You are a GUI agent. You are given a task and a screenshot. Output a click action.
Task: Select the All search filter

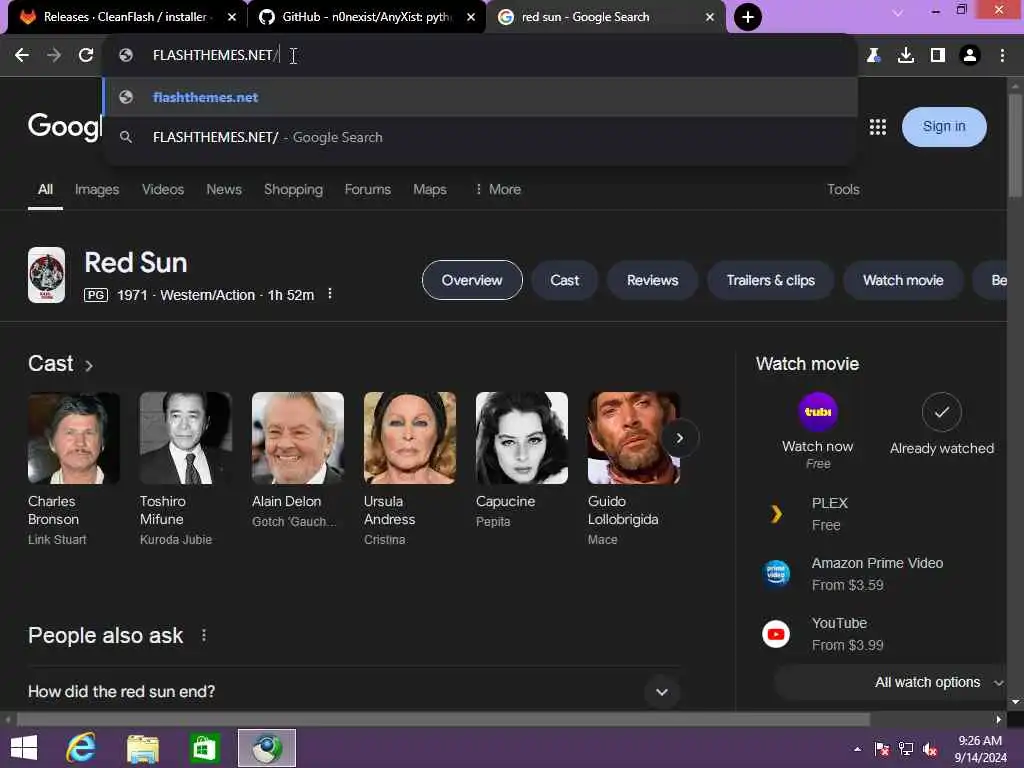pos(45,189)
